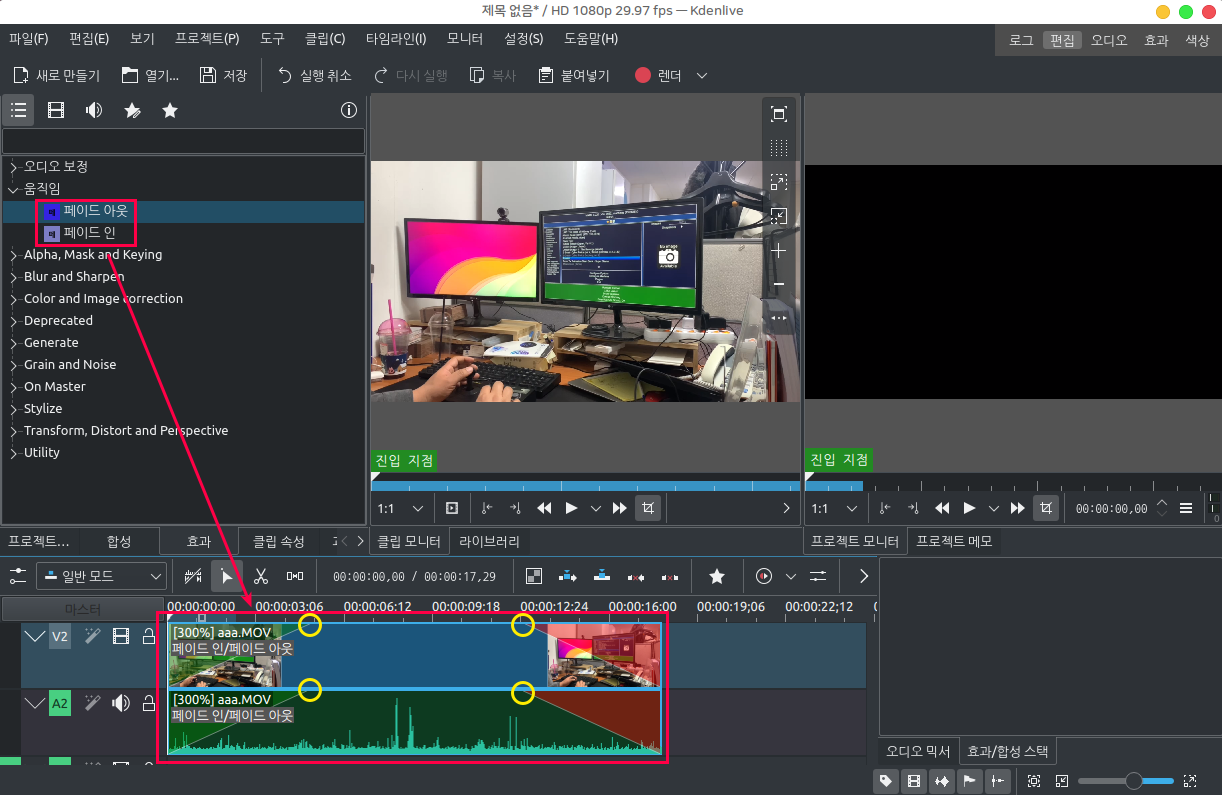Click the 마스터 button on timeline
Screen dimensions: 1222x795
[x=82, y=609]
